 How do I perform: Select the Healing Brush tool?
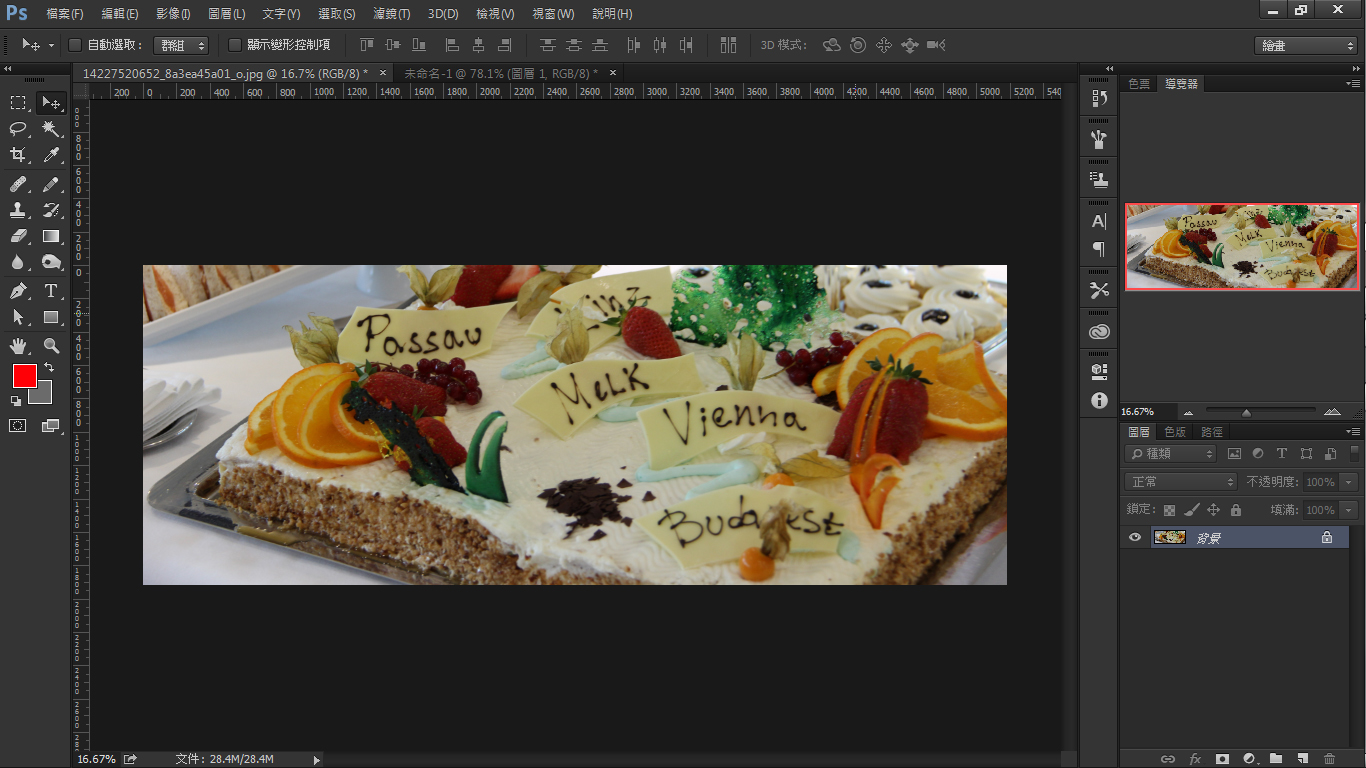click(18, 184)
